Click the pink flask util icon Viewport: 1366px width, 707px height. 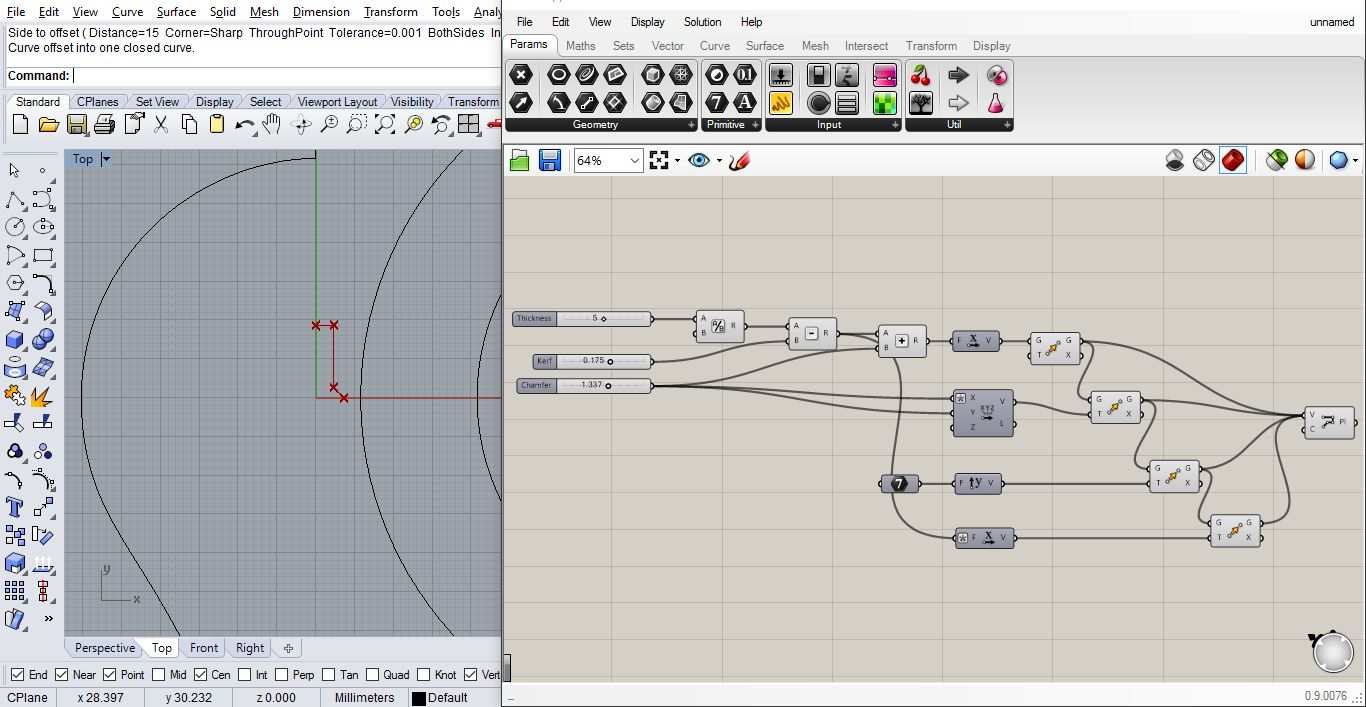click(996, 102)
